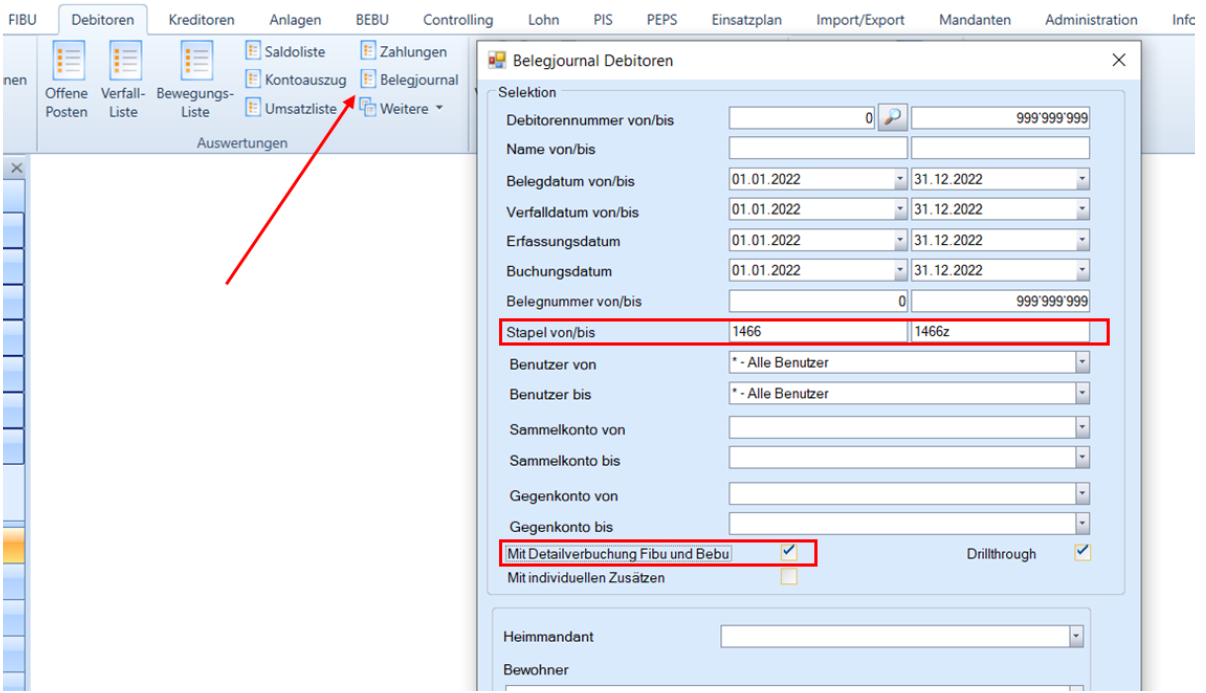Expand the Weitere dropdown in ribbon

400,109
